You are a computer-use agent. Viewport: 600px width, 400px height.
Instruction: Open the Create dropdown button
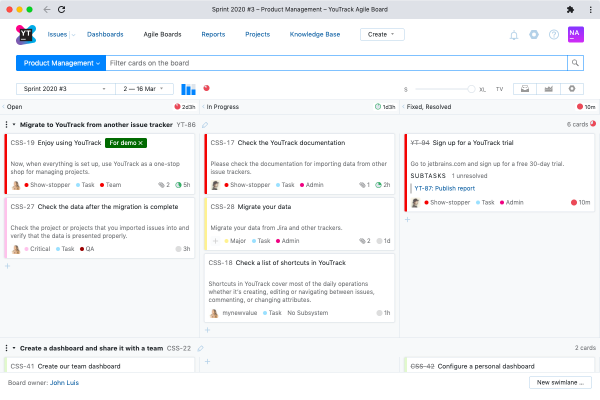(x=382, y=34)
